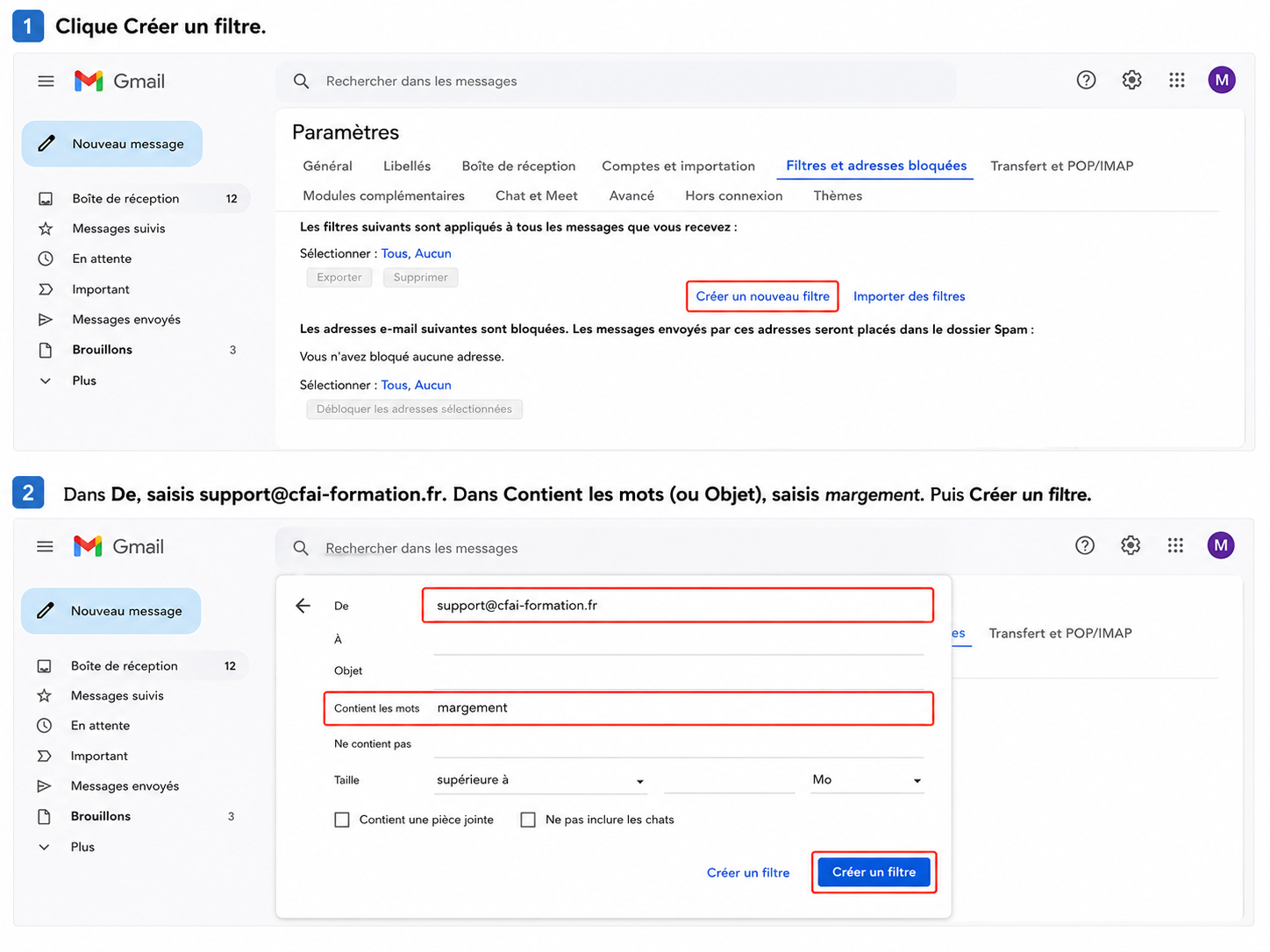This screenshot has height=952, width=1270.
Task: Click the Objet input field
Action: point(678,671)
